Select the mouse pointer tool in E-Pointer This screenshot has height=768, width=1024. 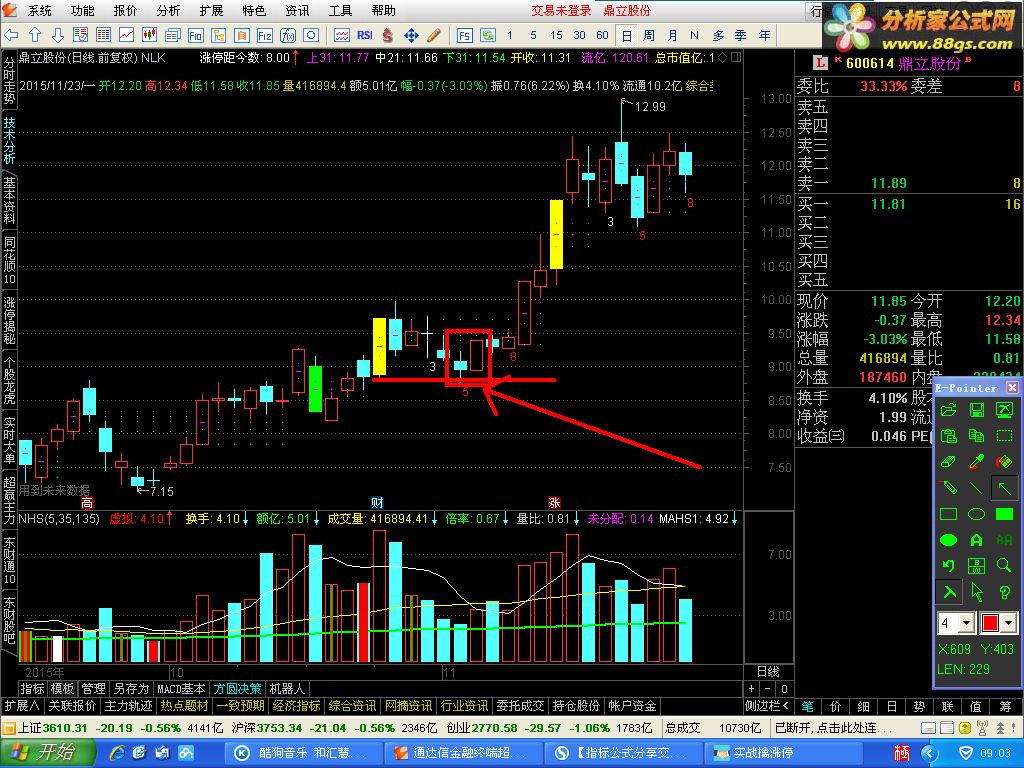[976, 592]
